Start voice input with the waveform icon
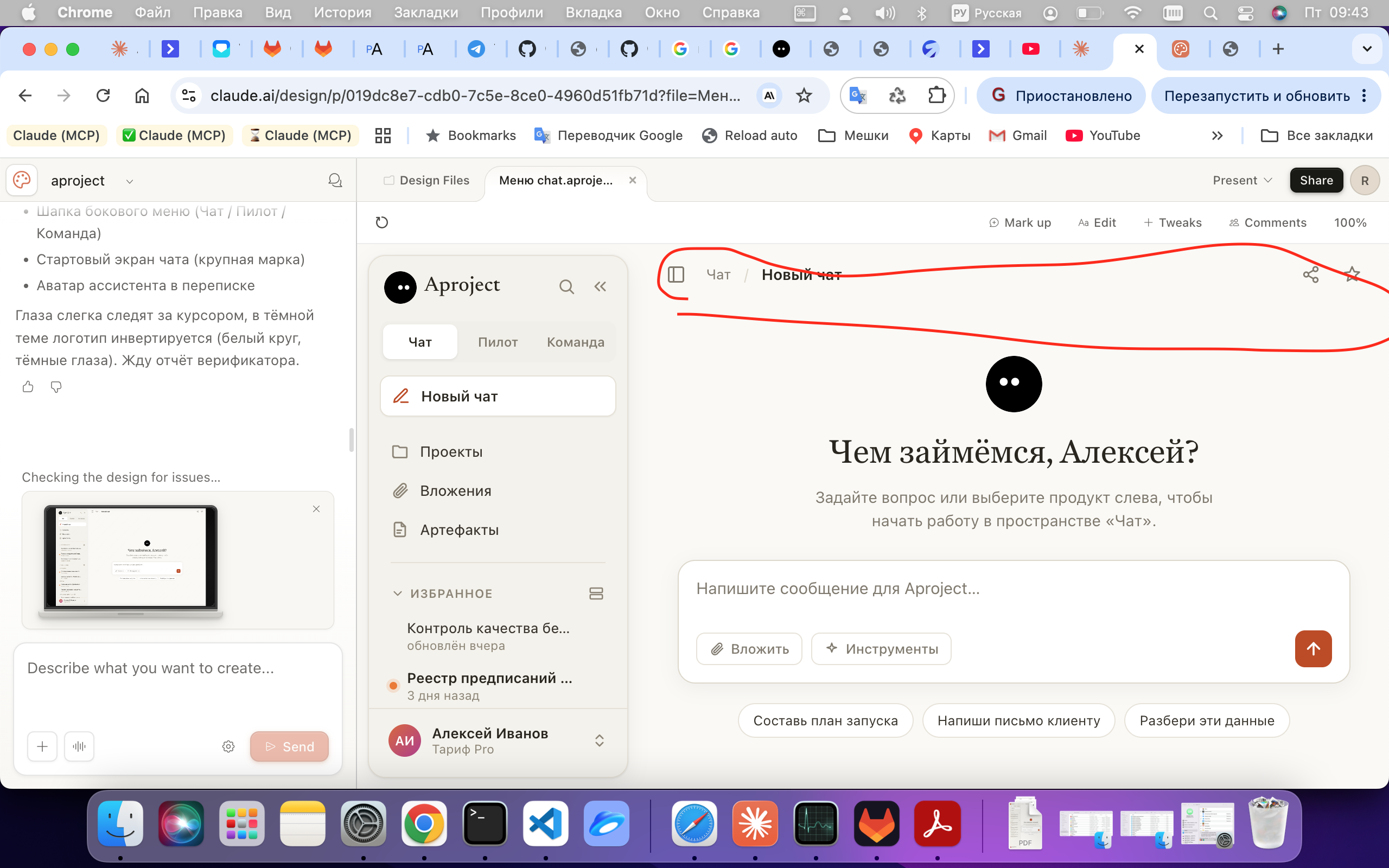 click(79, 746)
